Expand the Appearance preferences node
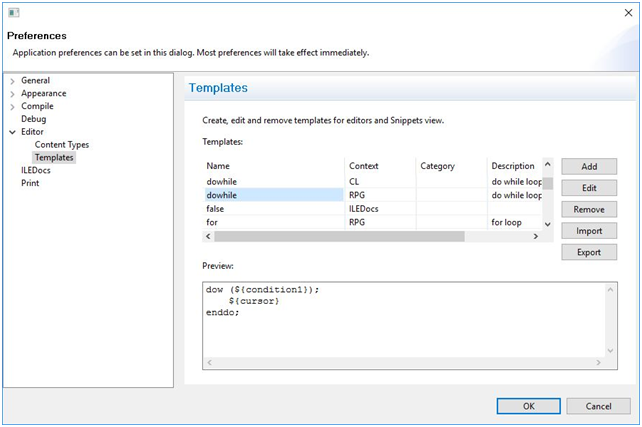 (12, 94)
